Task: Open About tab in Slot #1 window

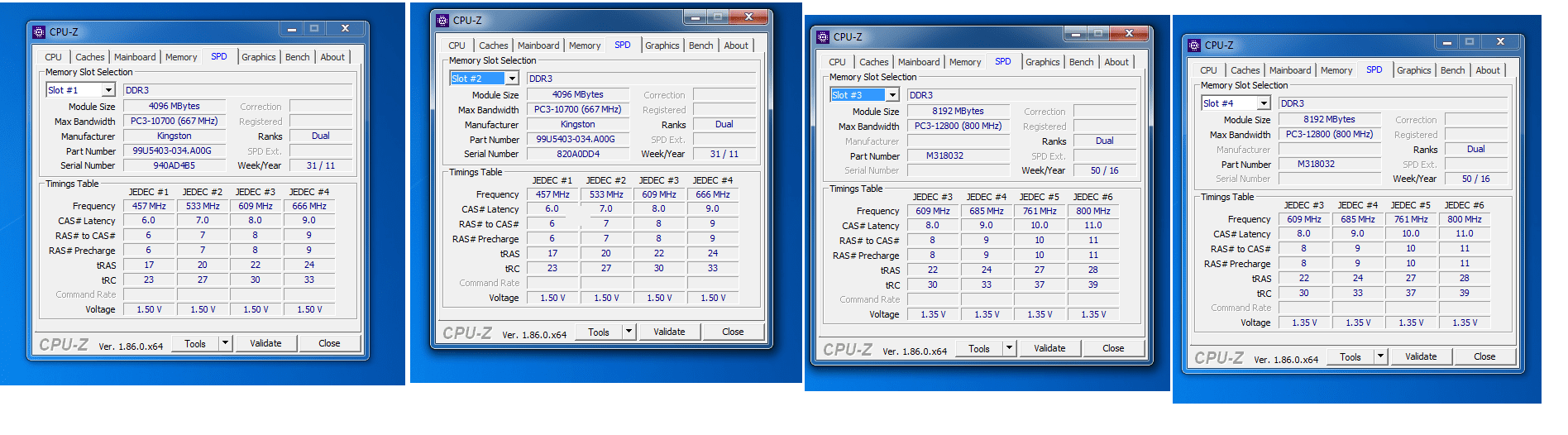Action: [332, 57]
